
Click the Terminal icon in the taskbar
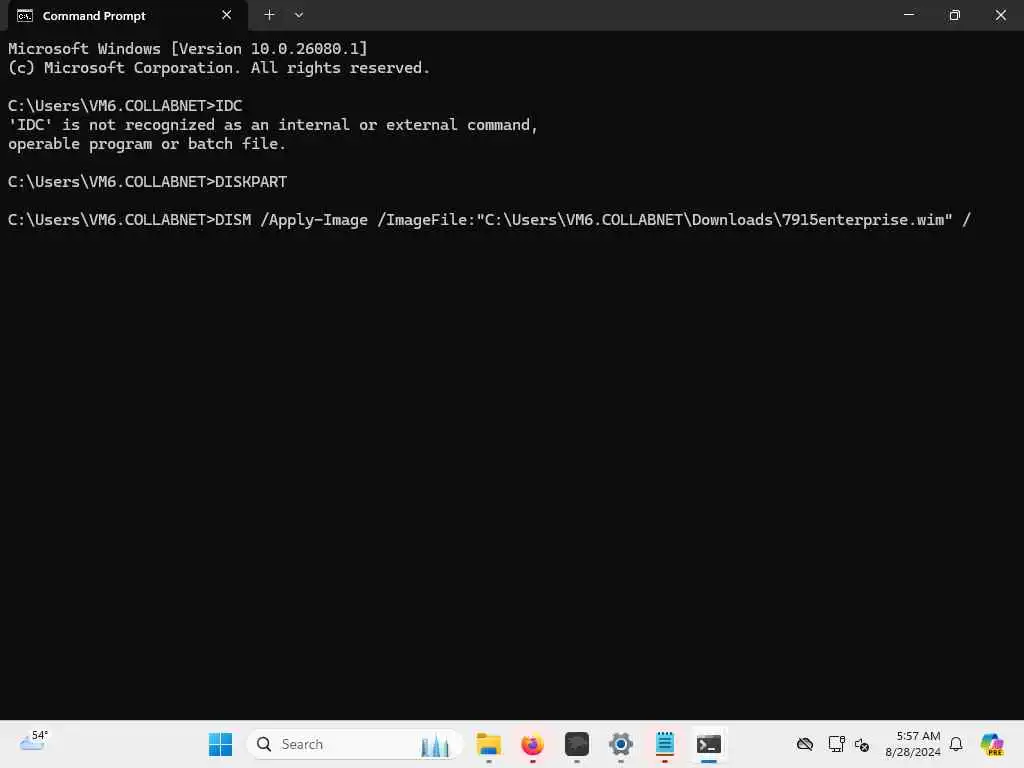pos(709,744)
